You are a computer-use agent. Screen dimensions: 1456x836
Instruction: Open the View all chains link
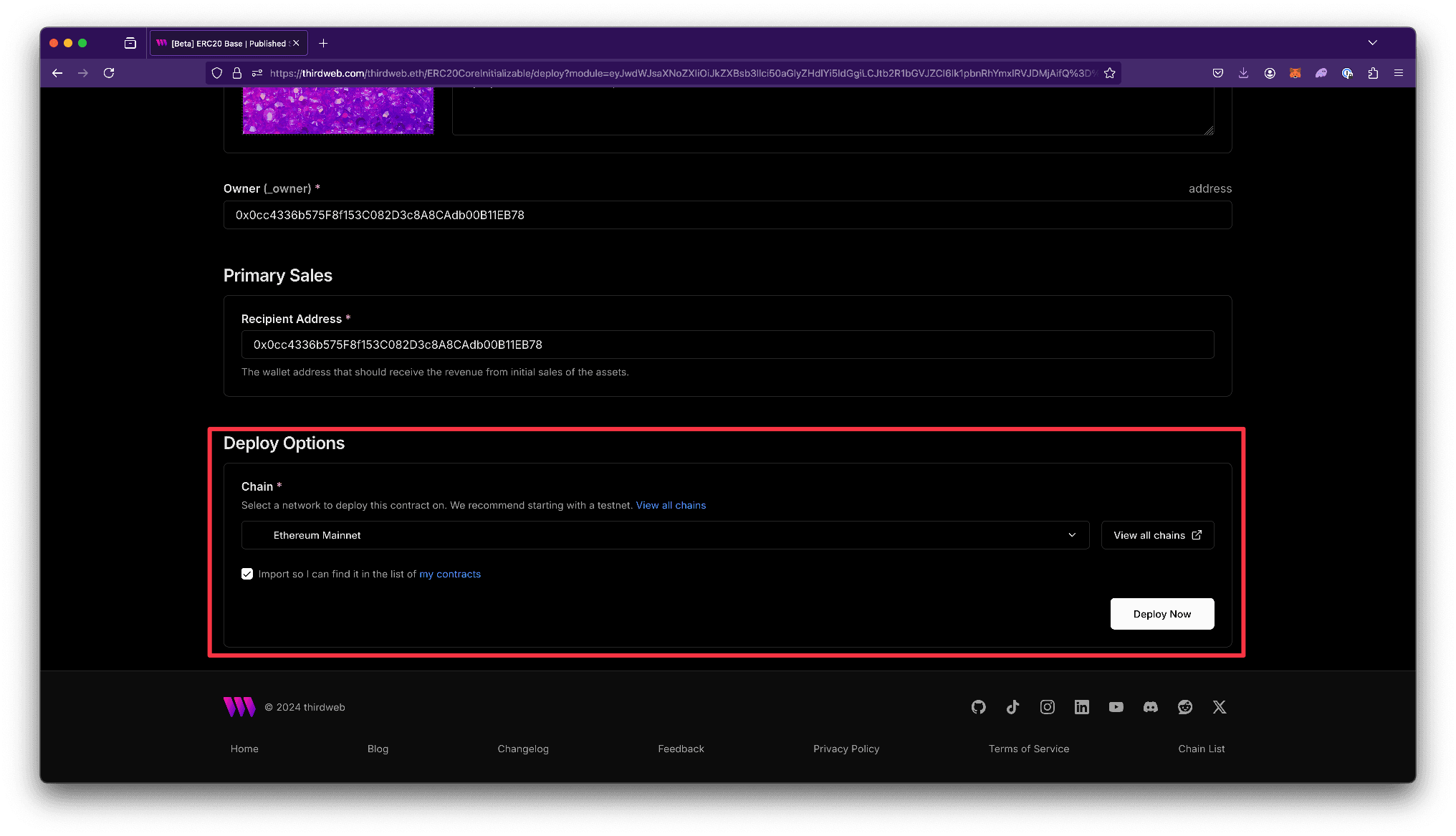point(670,505)
